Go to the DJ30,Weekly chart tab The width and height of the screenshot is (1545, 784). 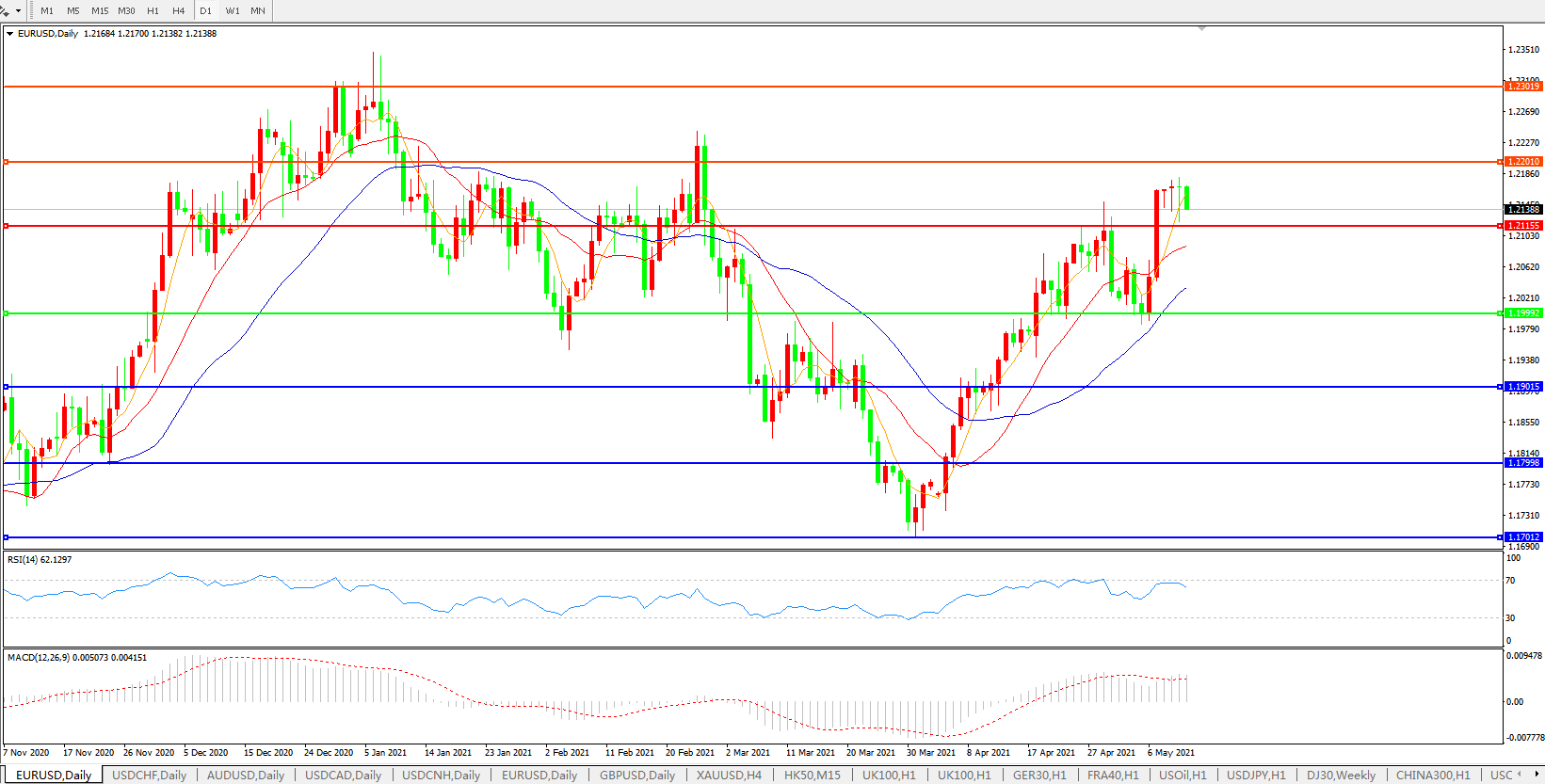point(1340,776)
